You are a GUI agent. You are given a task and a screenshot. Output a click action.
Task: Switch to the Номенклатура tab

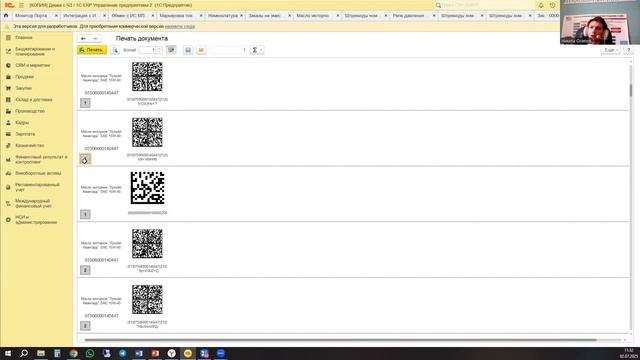(x=222, y=16)
